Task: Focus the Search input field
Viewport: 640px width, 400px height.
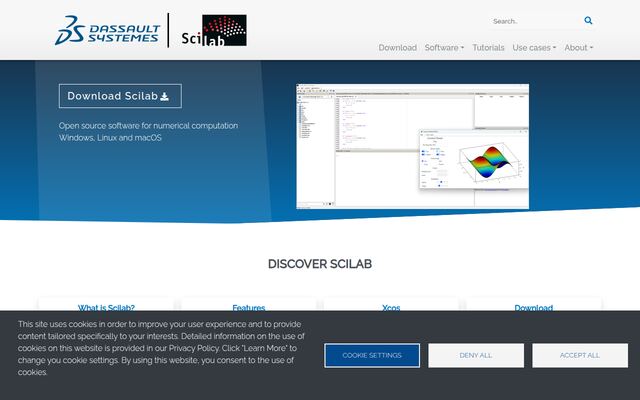Action: 535,21
